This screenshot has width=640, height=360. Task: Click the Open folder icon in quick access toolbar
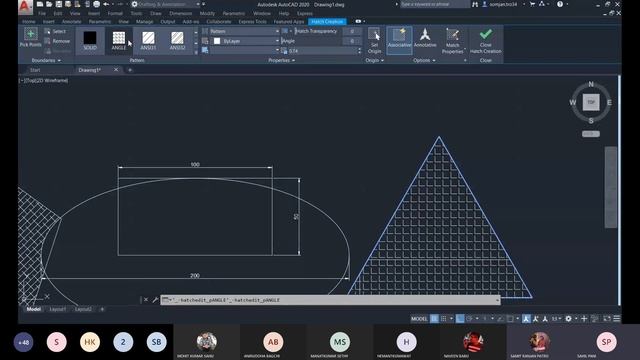click(x=49, y=4)
